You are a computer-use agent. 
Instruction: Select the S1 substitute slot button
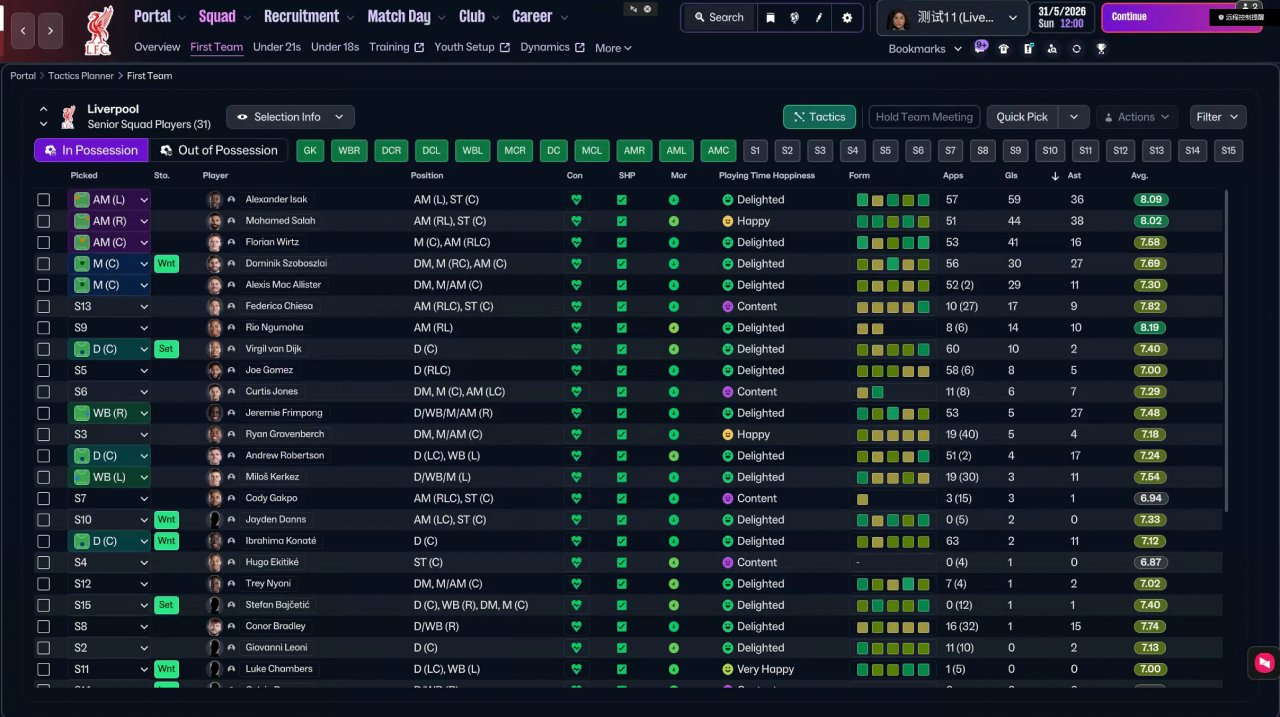point(755,150)
